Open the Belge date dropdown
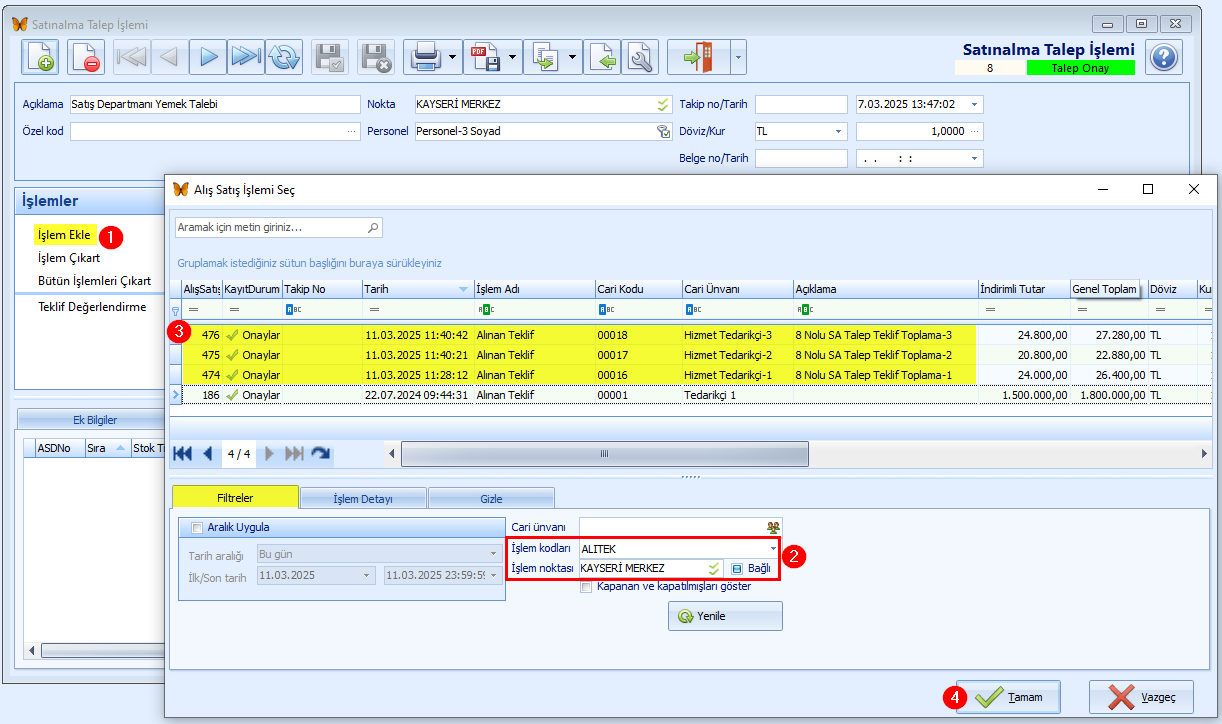 click(x=975, y=158)
